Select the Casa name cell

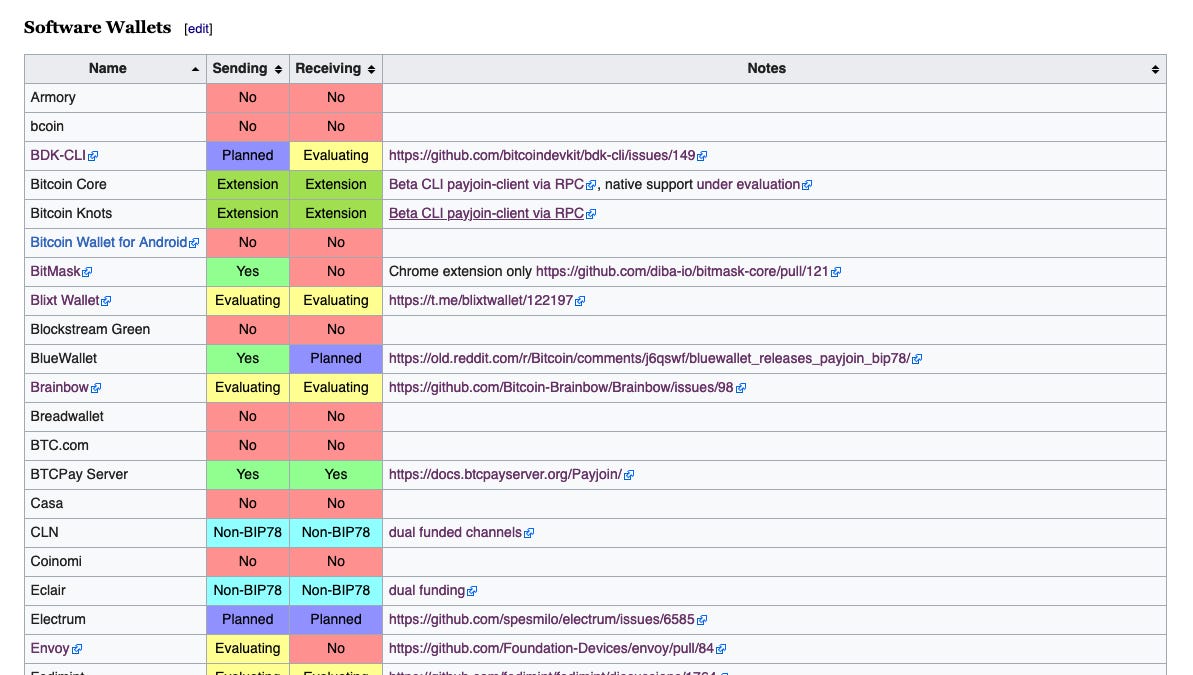(x=115, y=503)
